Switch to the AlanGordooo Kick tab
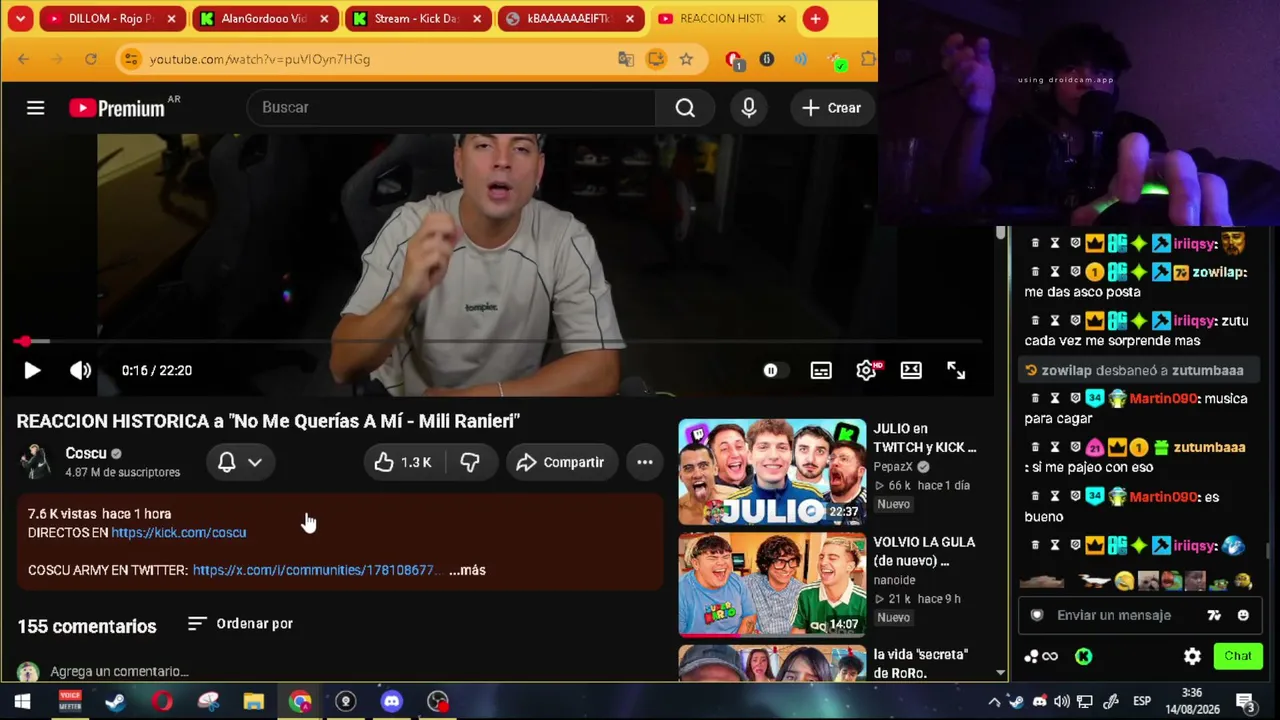1280x720 pixels. [x=264, y=19]
